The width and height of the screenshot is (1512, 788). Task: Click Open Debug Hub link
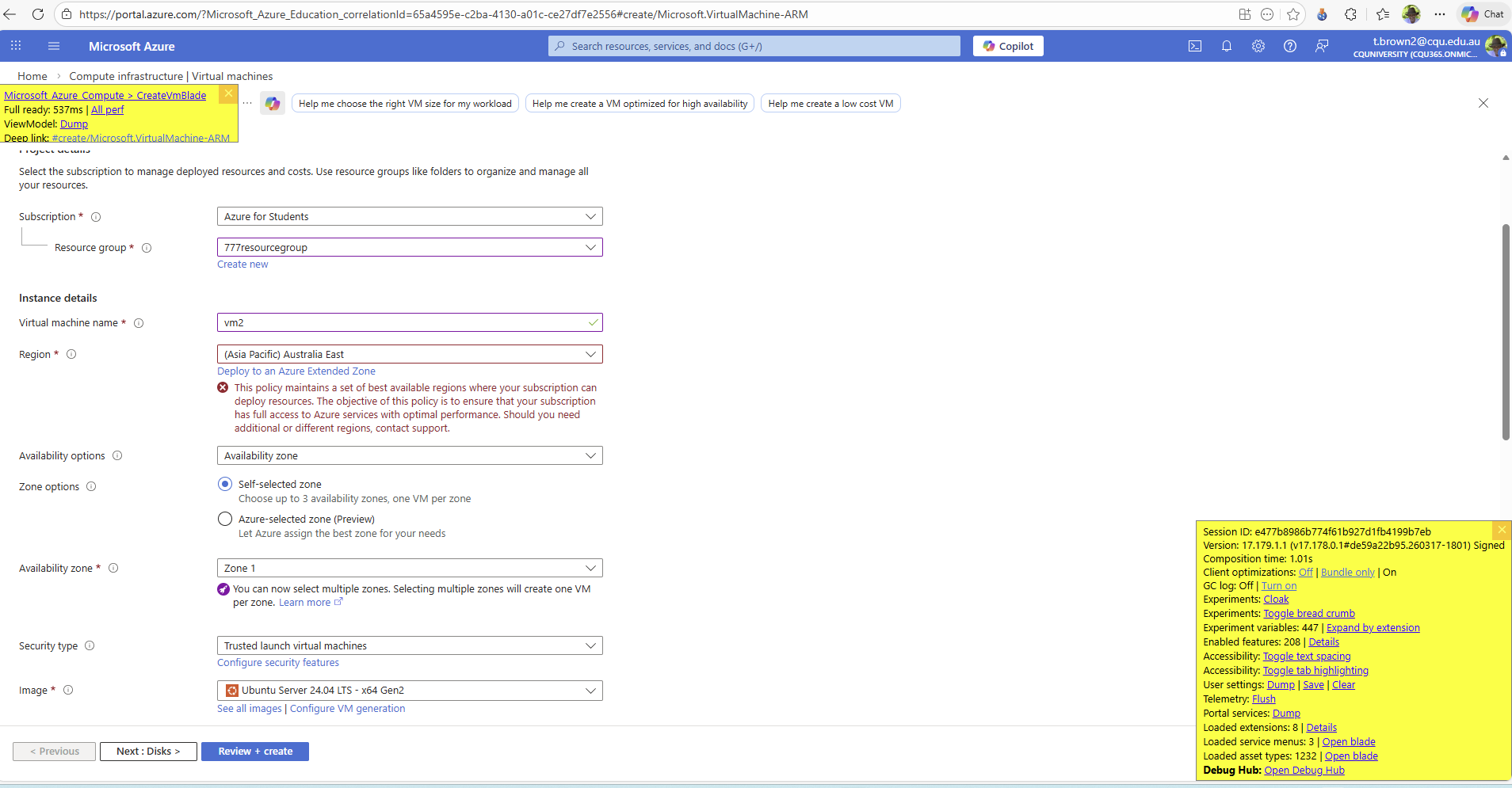1304,771
